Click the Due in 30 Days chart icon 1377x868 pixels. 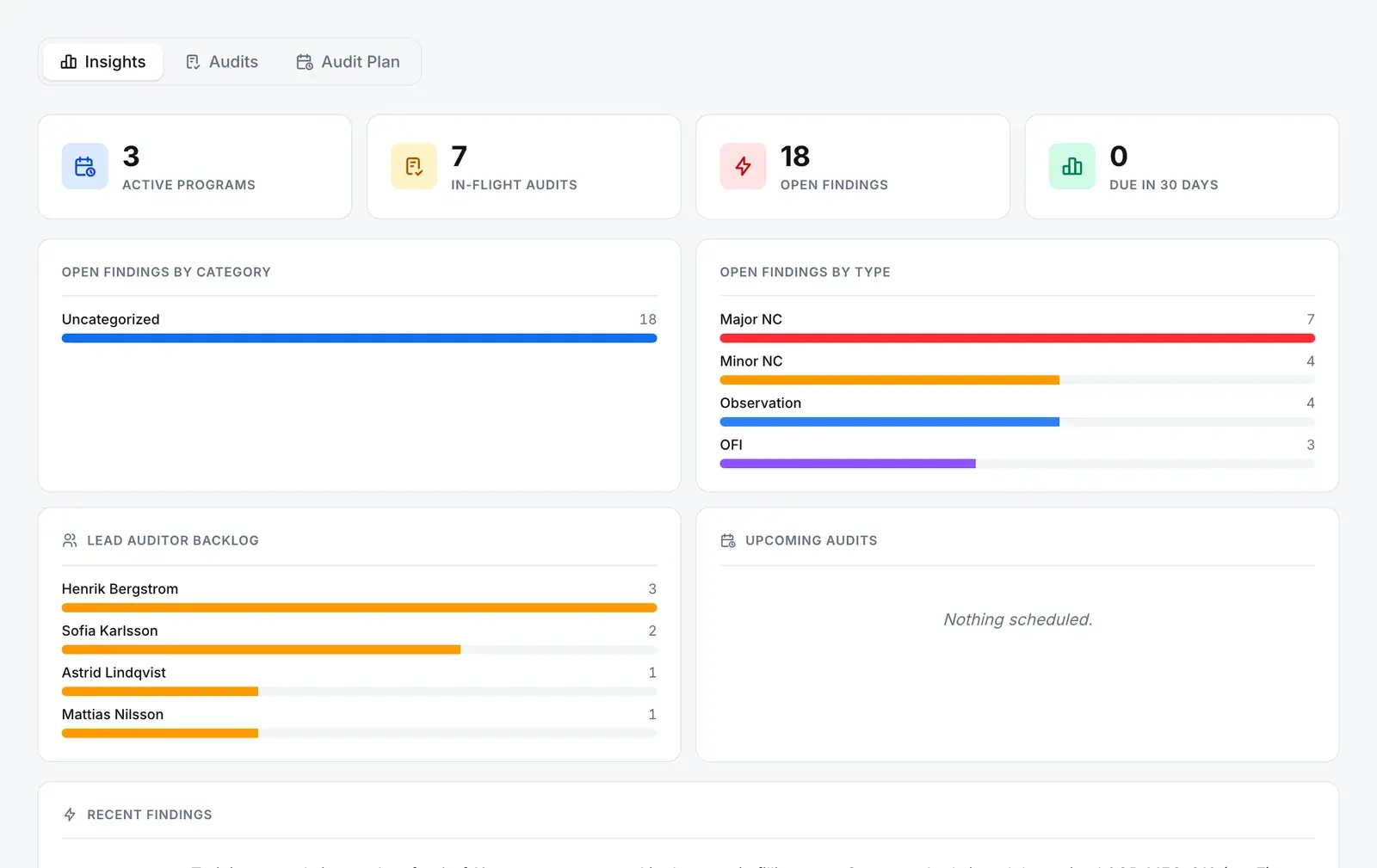pyautogui.click(x=1071, y=166)
